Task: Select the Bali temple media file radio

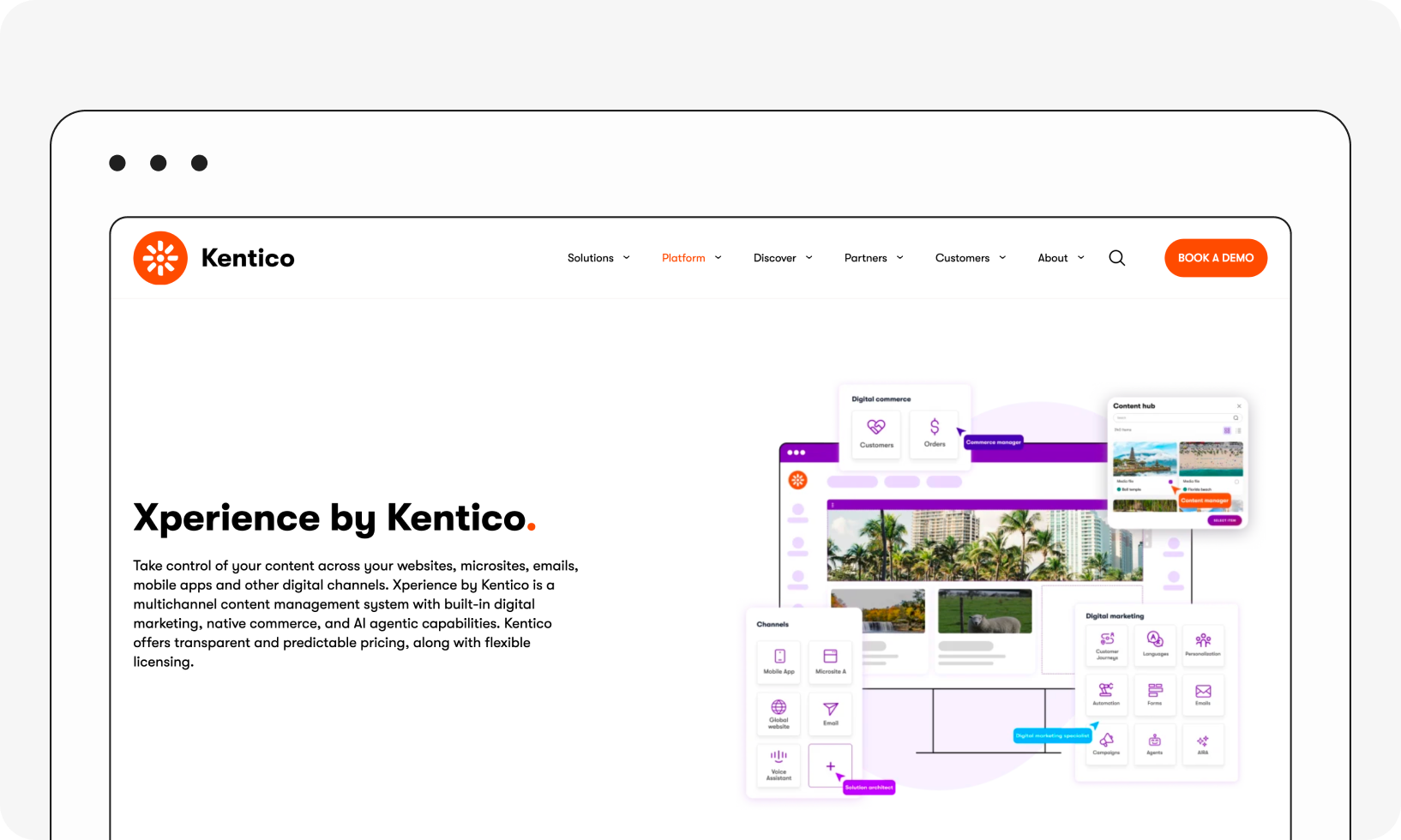Action: [x=1170, y=482]
